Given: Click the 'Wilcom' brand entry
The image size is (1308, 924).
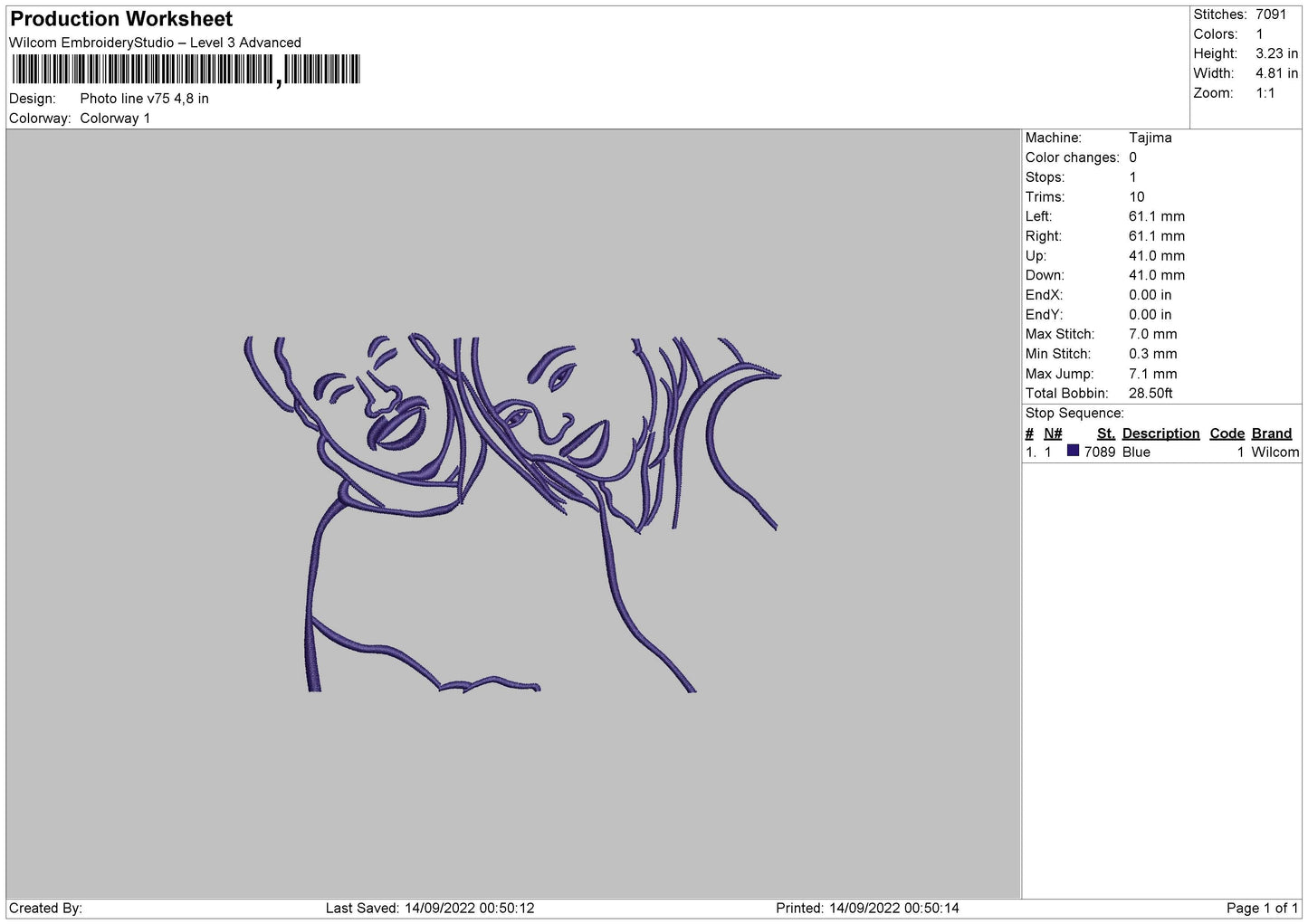Looking at the screenshot, I should tap(1275, 452).
